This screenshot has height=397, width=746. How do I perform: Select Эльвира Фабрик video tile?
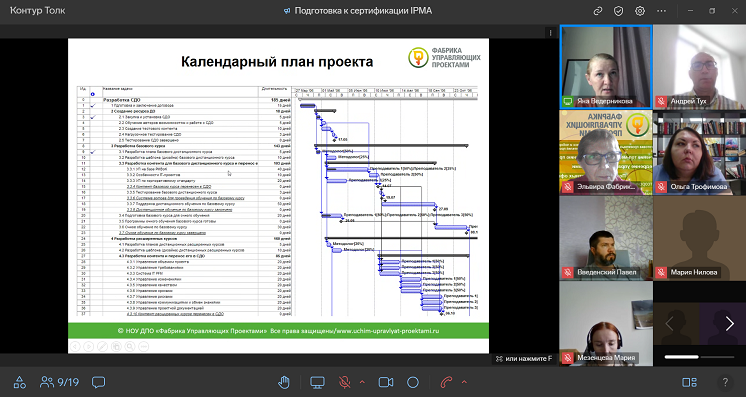[606, 152]
